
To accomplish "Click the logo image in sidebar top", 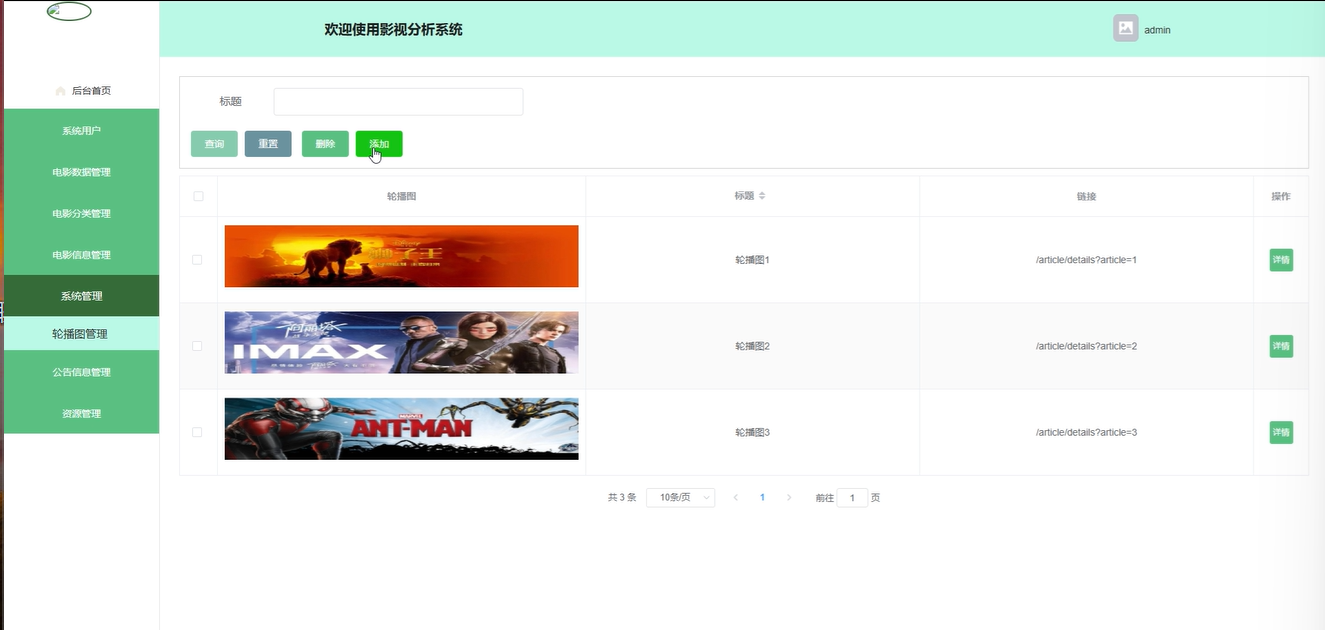I will coord(69,12).
